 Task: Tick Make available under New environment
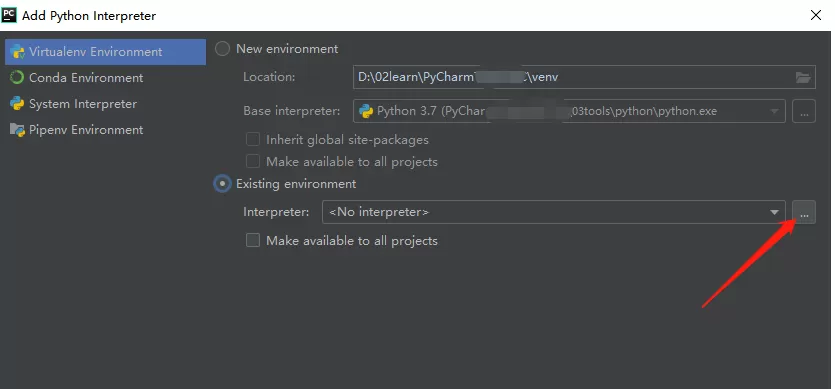coord(253,161)
